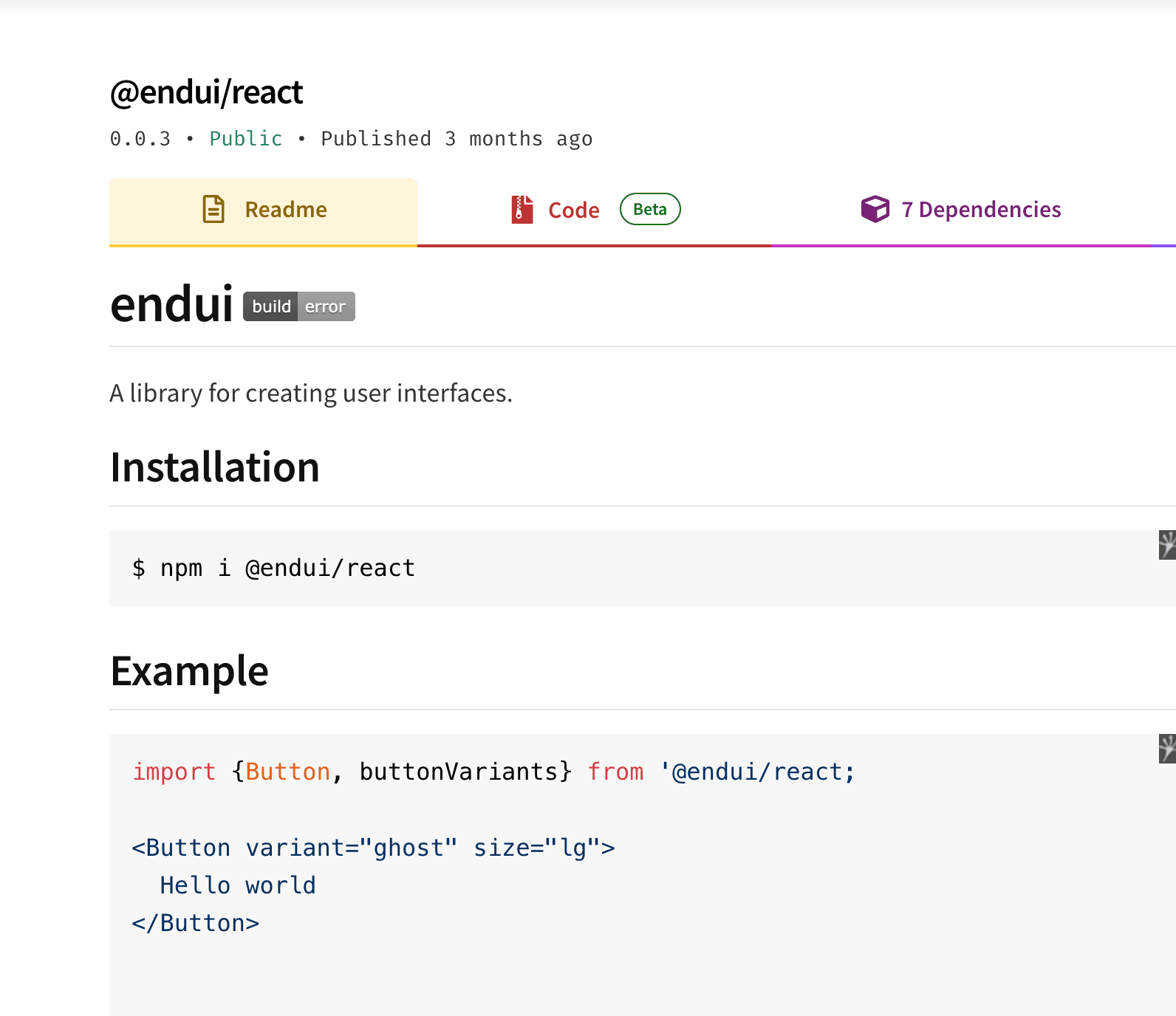Click the npm i @endui/react command text
Viewport: 1176px width, 1016px height.
(x=287, y=568)
